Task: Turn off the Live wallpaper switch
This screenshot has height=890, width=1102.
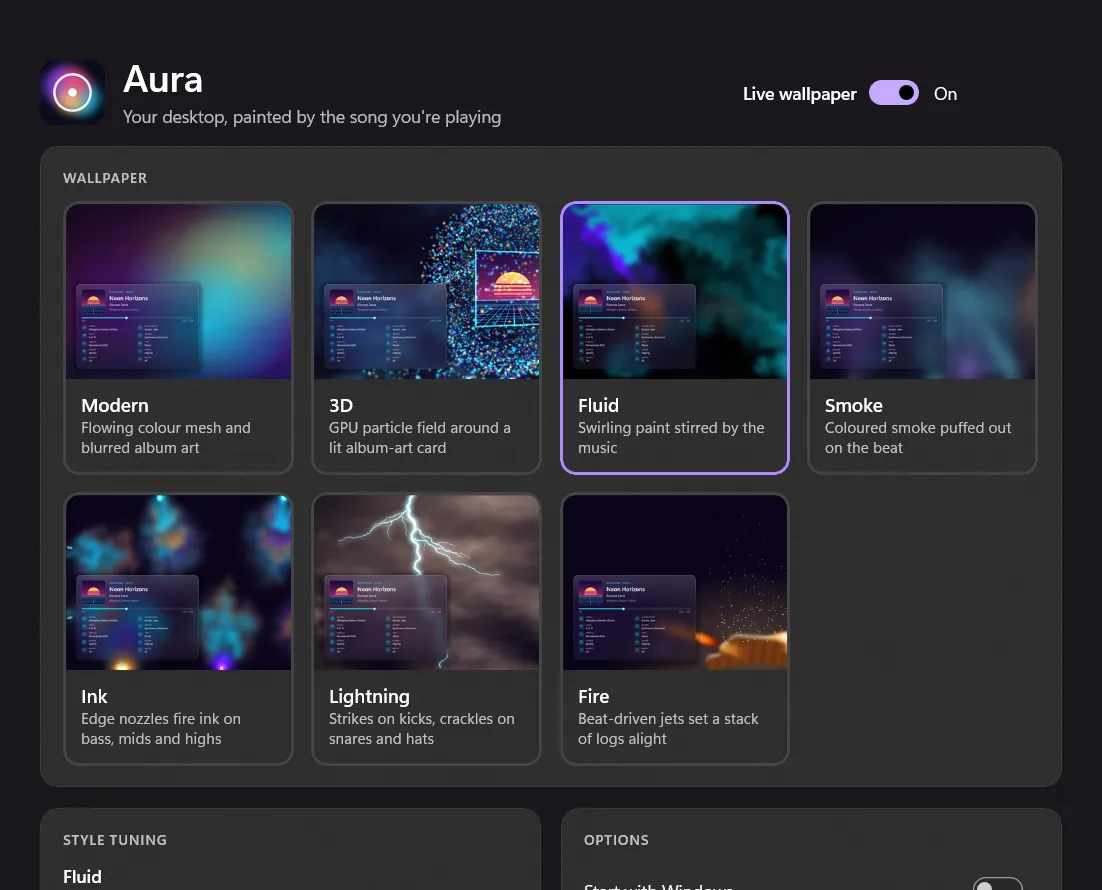Action: 893,93
